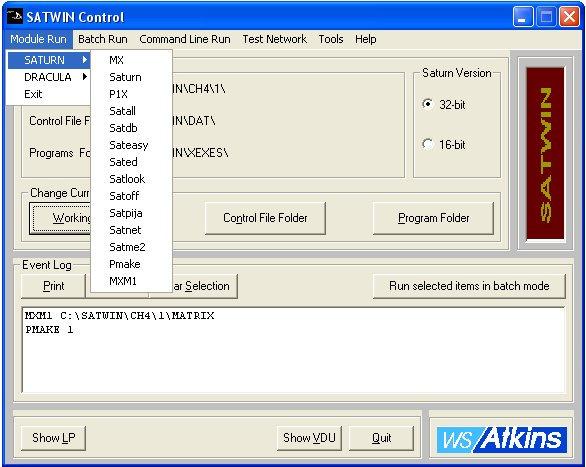Start the MXM1 module
The image size is (586, 467).
131,281
